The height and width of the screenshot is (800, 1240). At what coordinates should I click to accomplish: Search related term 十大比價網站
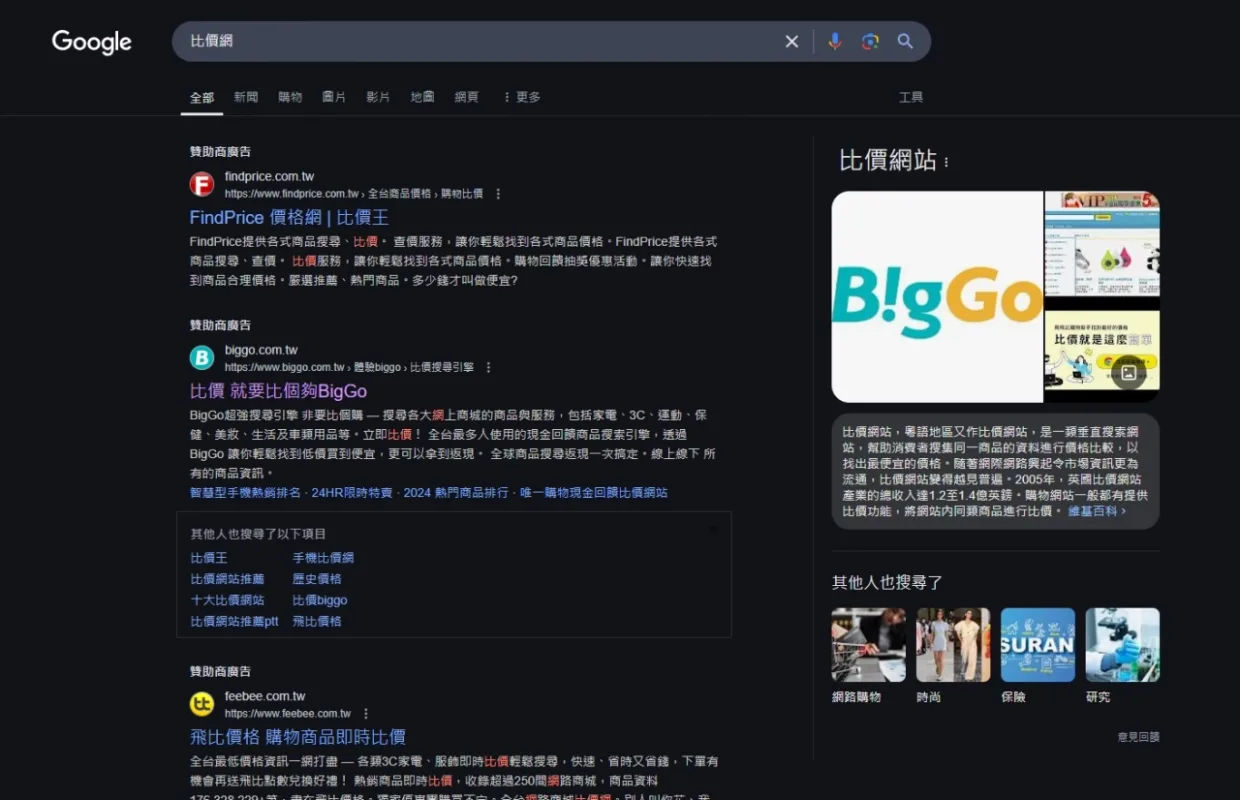tap(228, 600)
